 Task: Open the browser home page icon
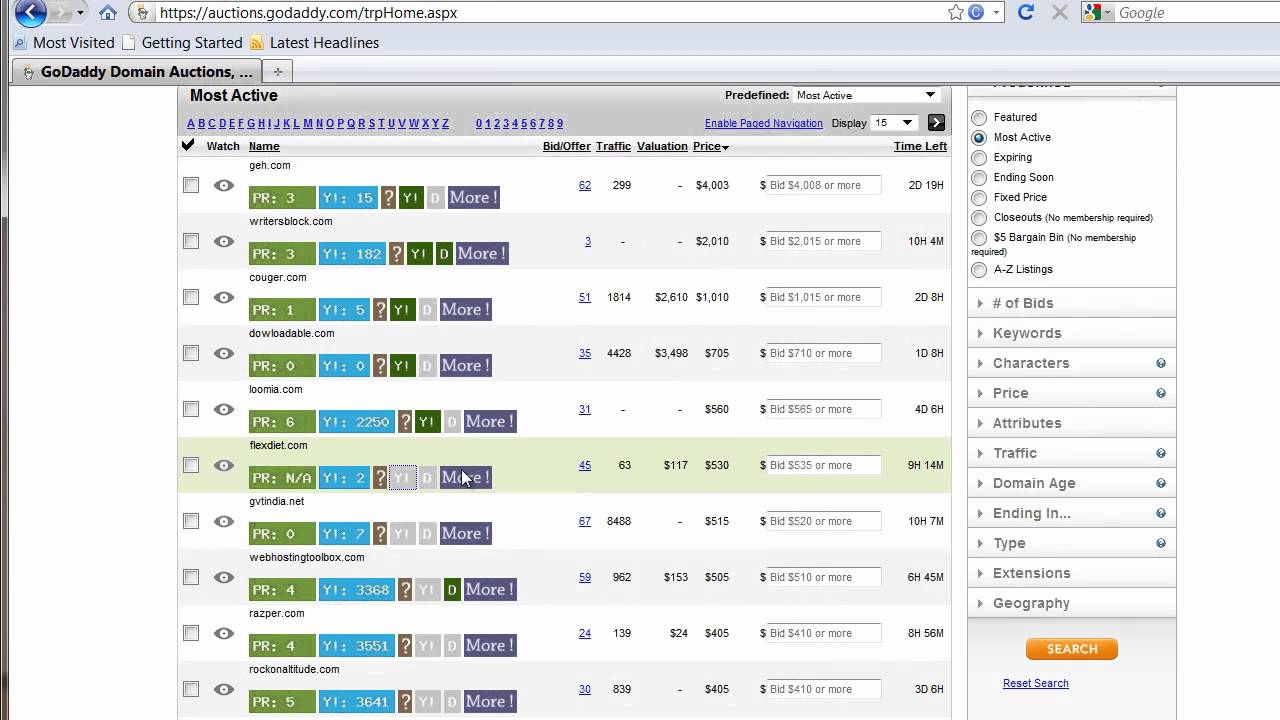pyautogui.click(x=108, y=13)
